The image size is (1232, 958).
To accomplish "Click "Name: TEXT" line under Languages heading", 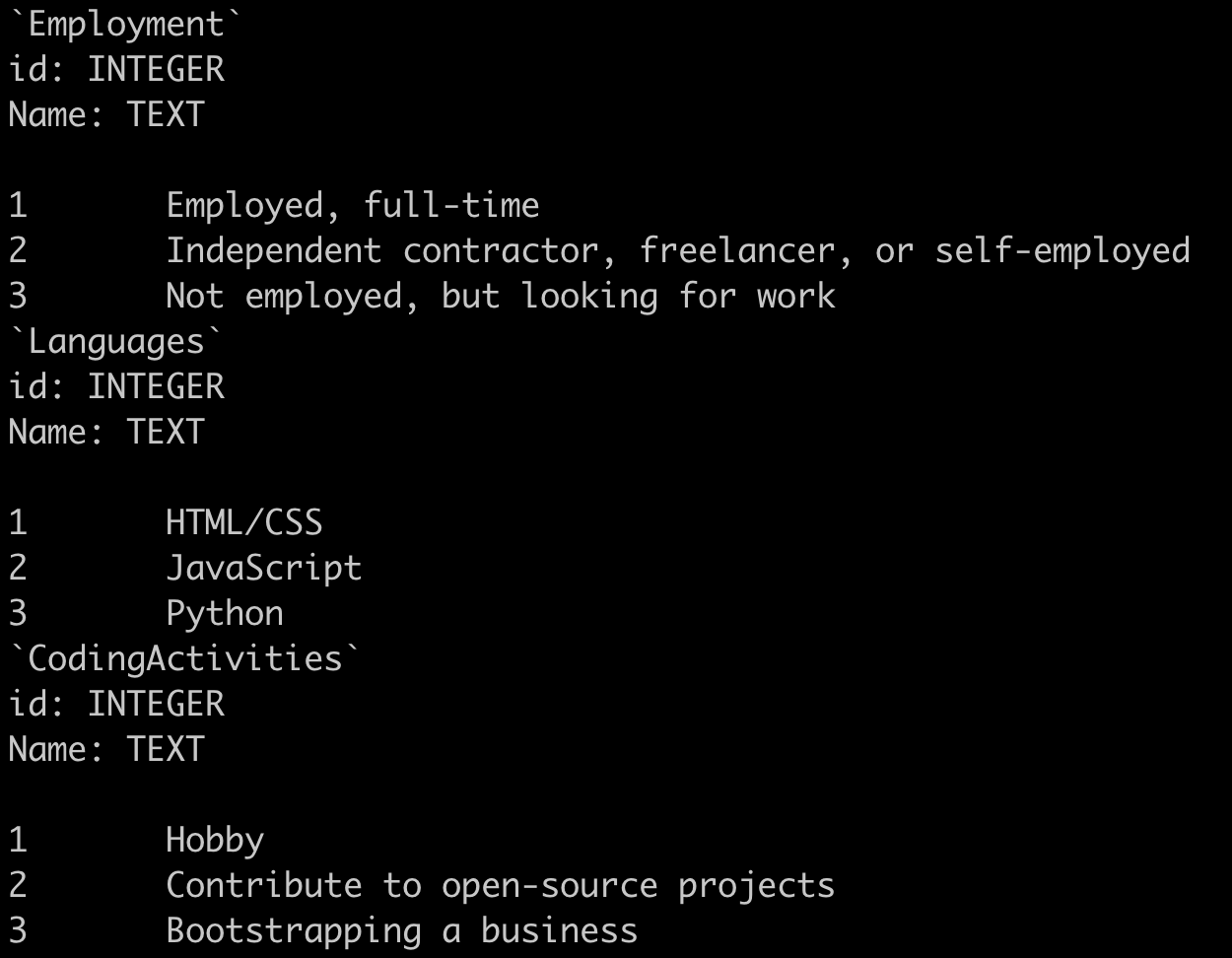I will tap(106, 432).
